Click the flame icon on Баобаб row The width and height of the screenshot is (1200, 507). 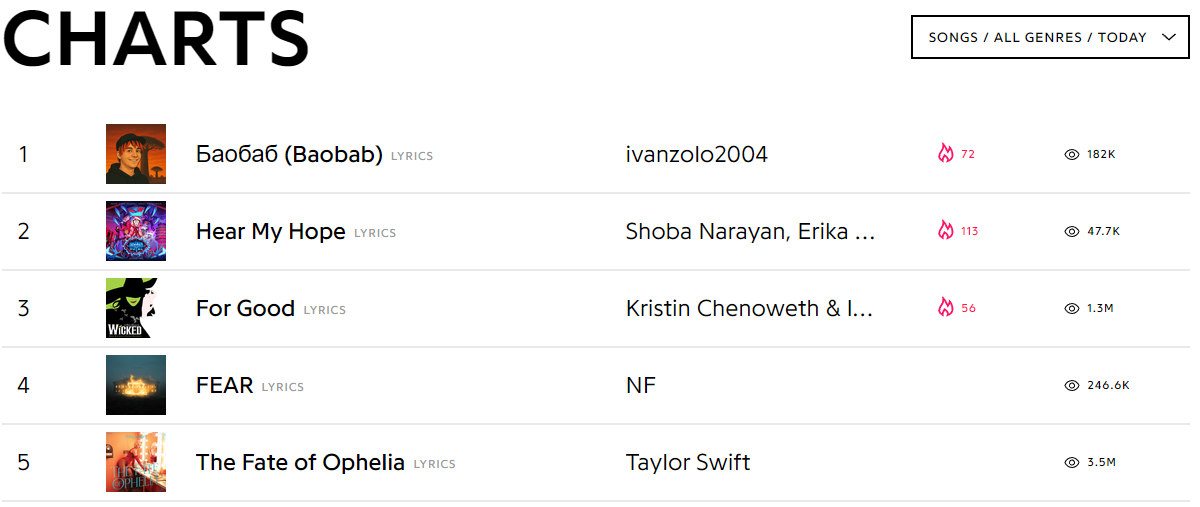(x=945, y=154)
